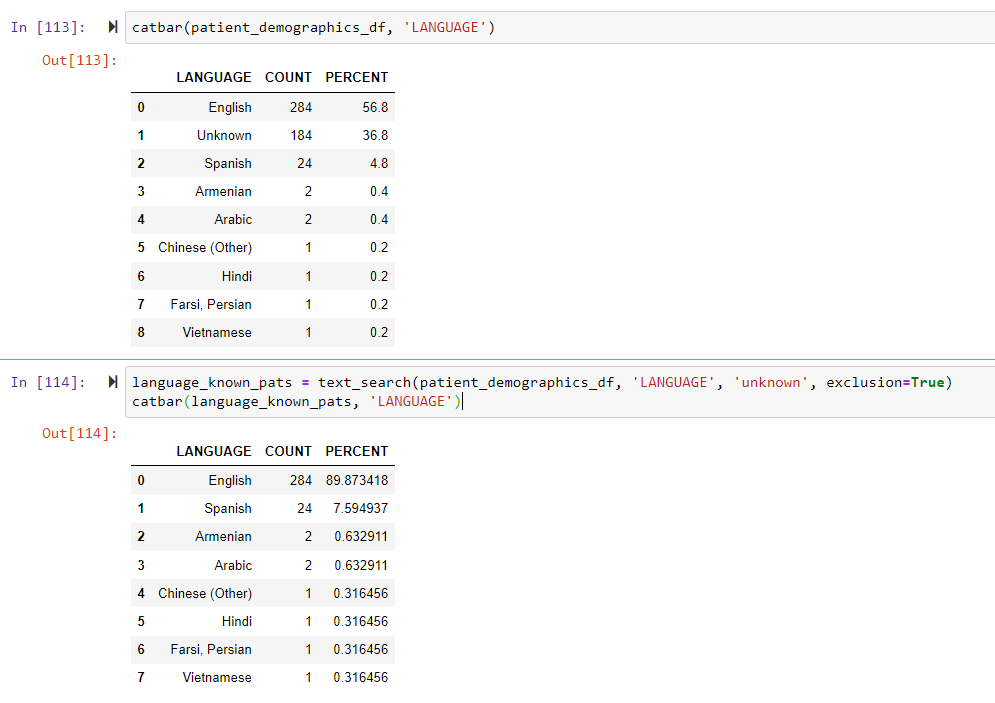Click the Farsi, Persian row in second table
Viewport: 995px width, 703px height.
pos(214,649)
